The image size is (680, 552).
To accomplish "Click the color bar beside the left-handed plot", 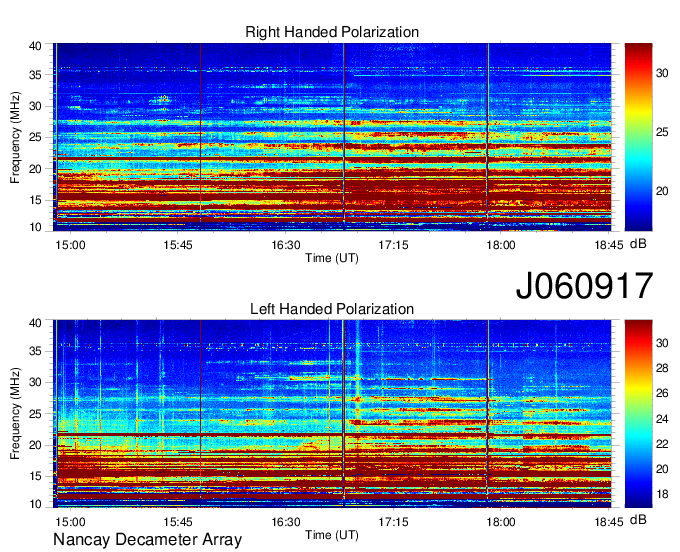I will tap(638, 414).
